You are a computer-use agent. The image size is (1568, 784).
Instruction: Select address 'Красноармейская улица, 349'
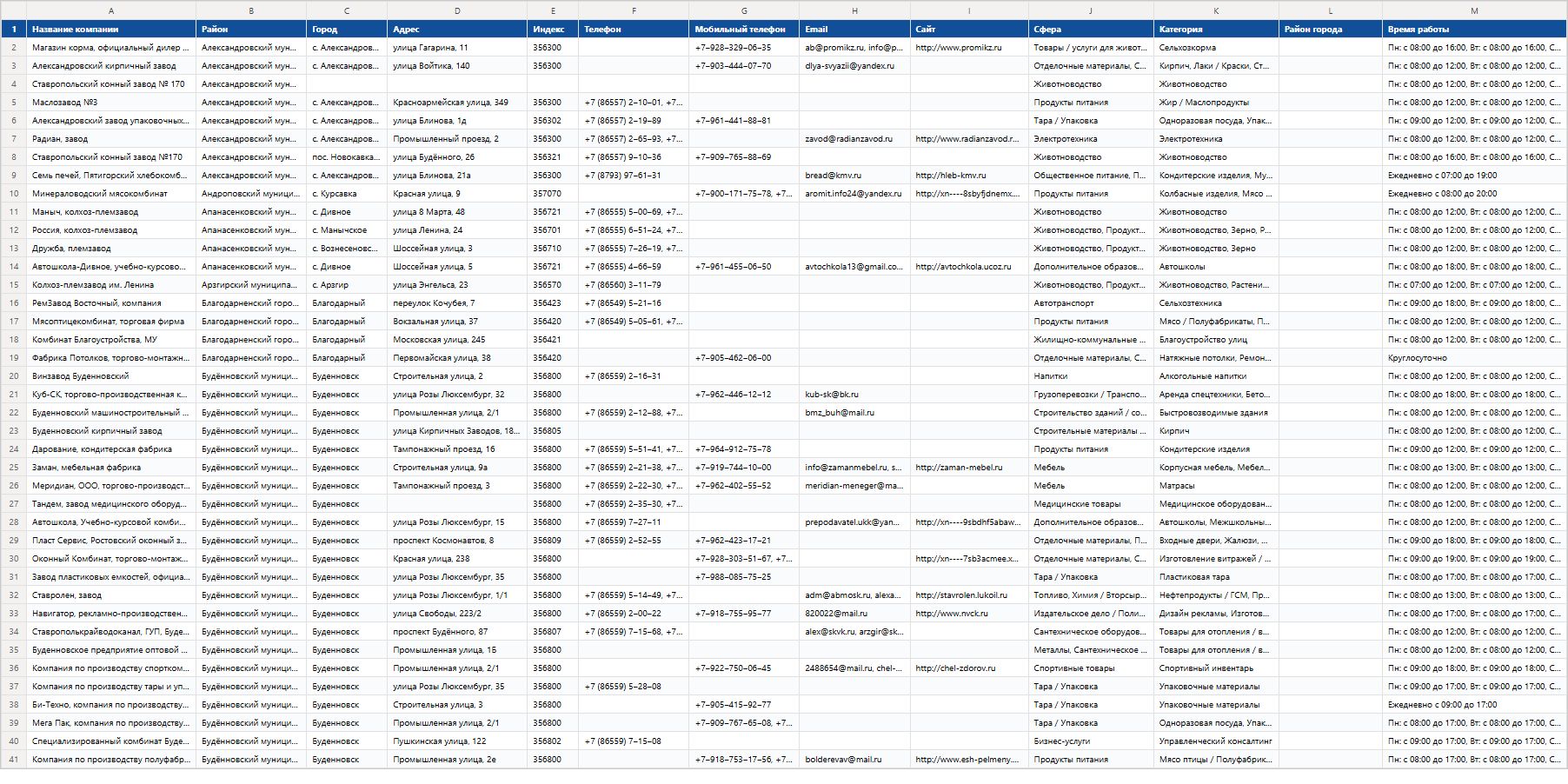[457, 103]
